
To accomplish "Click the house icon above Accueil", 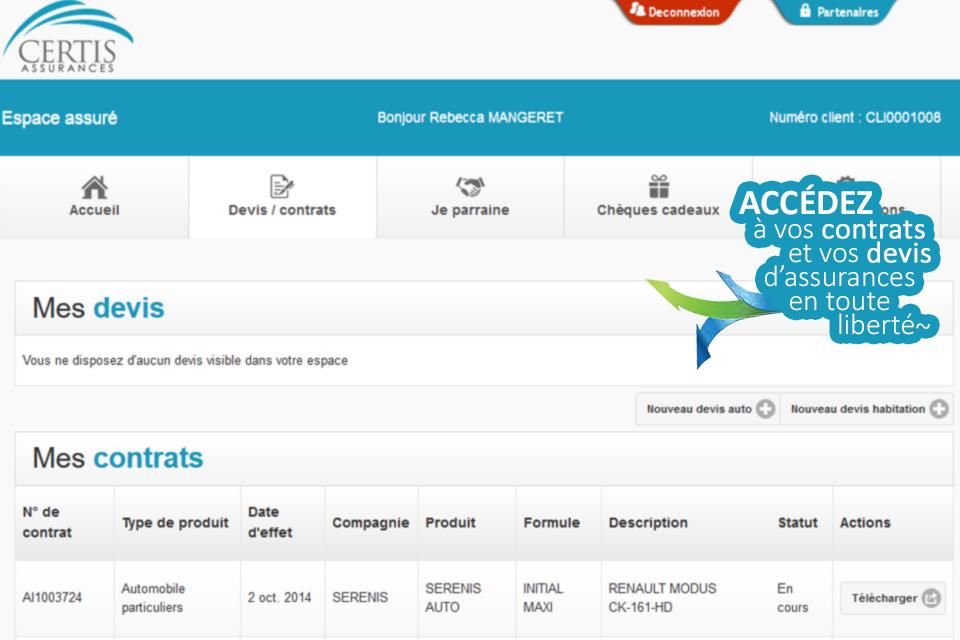I will [94, 187].
